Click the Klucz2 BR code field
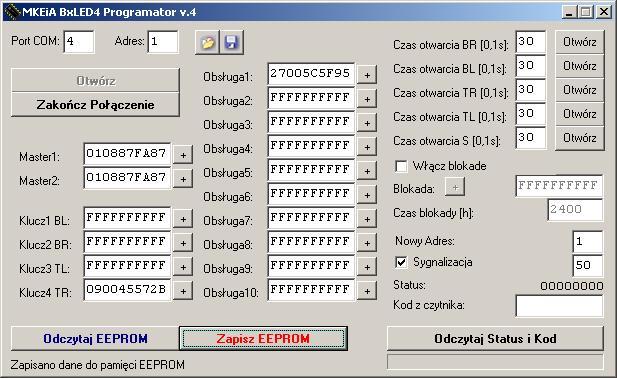 click(127, 242)
